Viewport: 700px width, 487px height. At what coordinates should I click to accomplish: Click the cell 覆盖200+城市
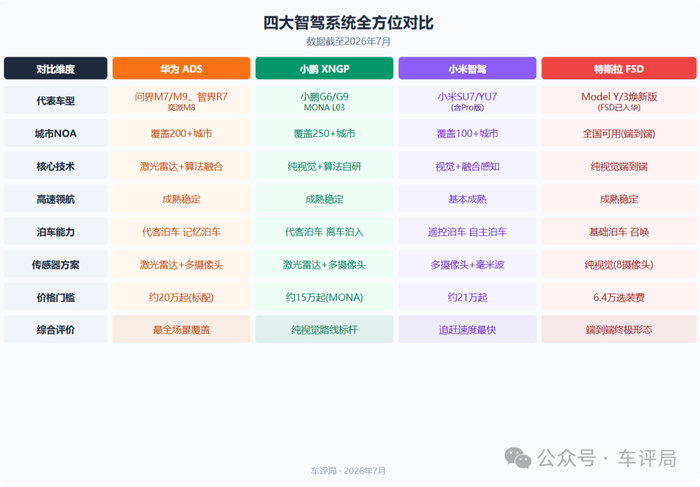point(181,133)
